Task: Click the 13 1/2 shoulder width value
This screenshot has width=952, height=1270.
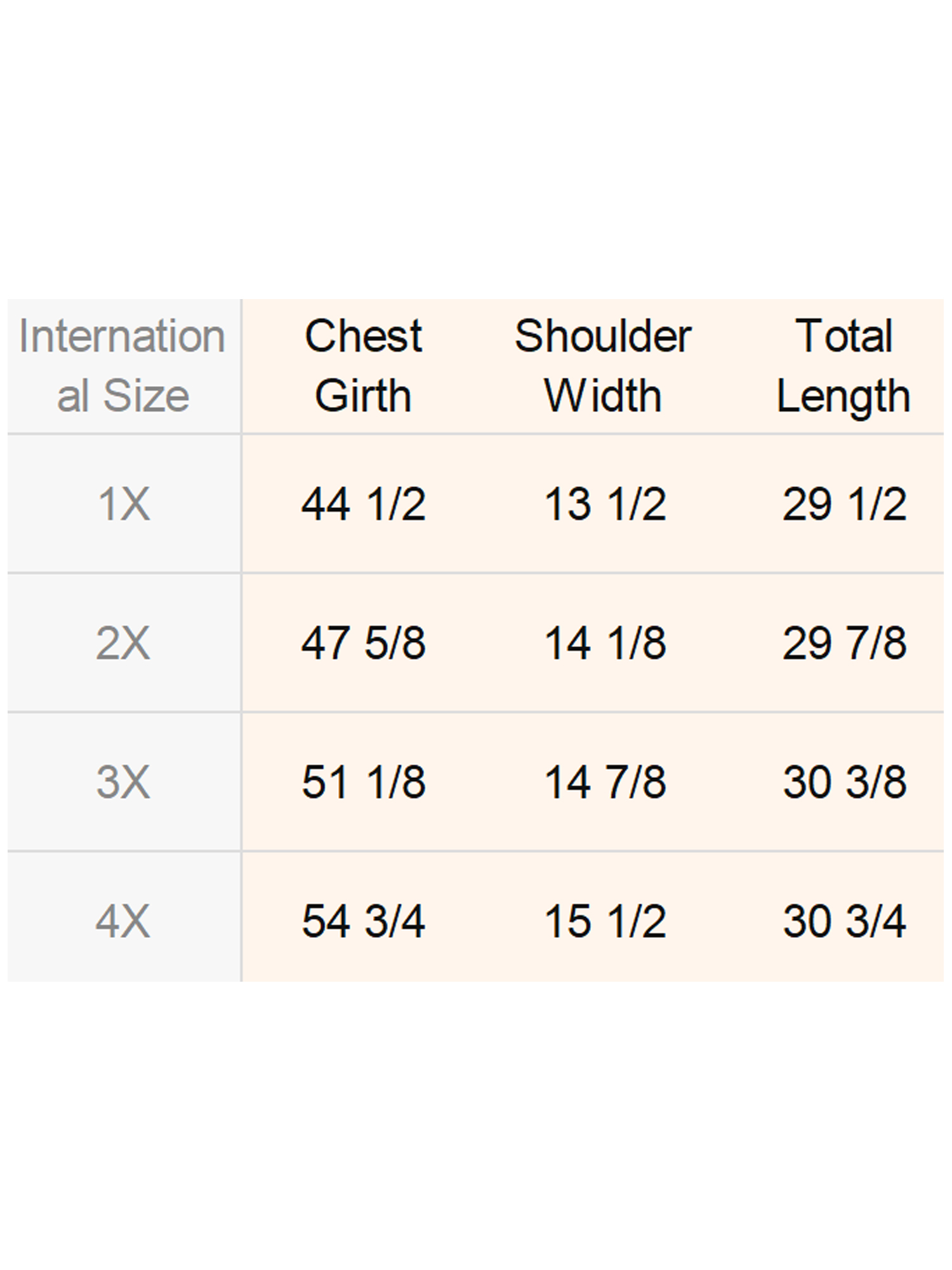Action: (x=605, y=504)
